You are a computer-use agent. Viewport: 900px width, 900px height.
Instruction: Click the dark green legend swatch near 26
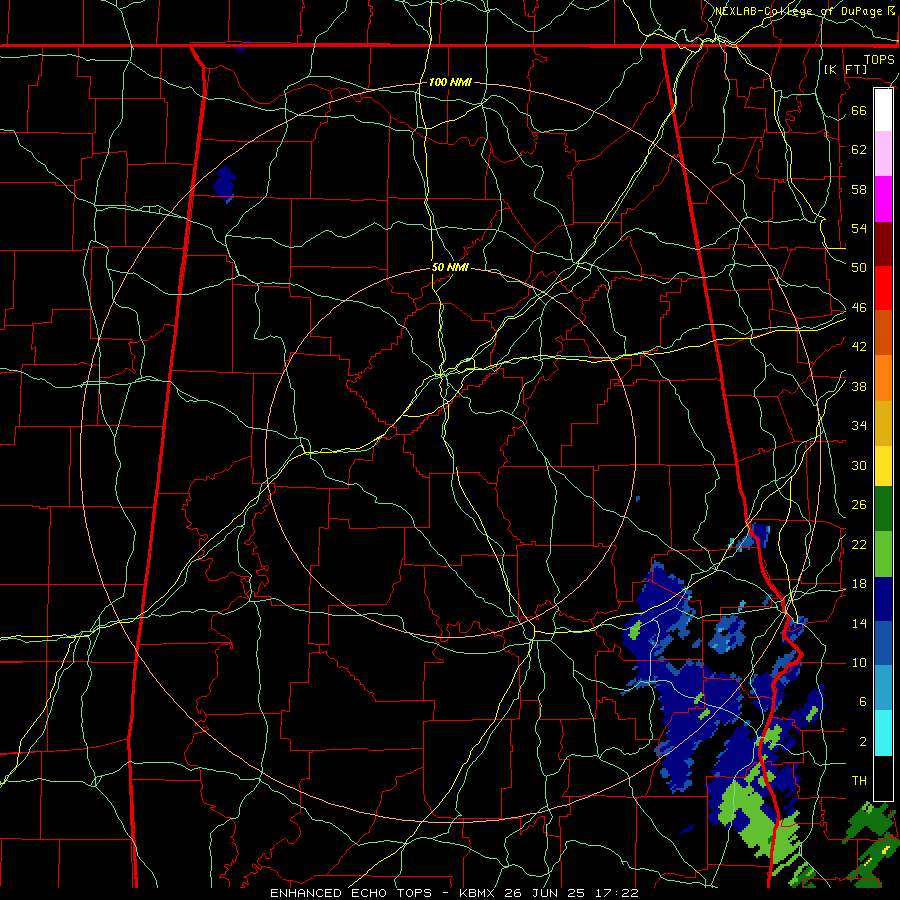[883, 509]
